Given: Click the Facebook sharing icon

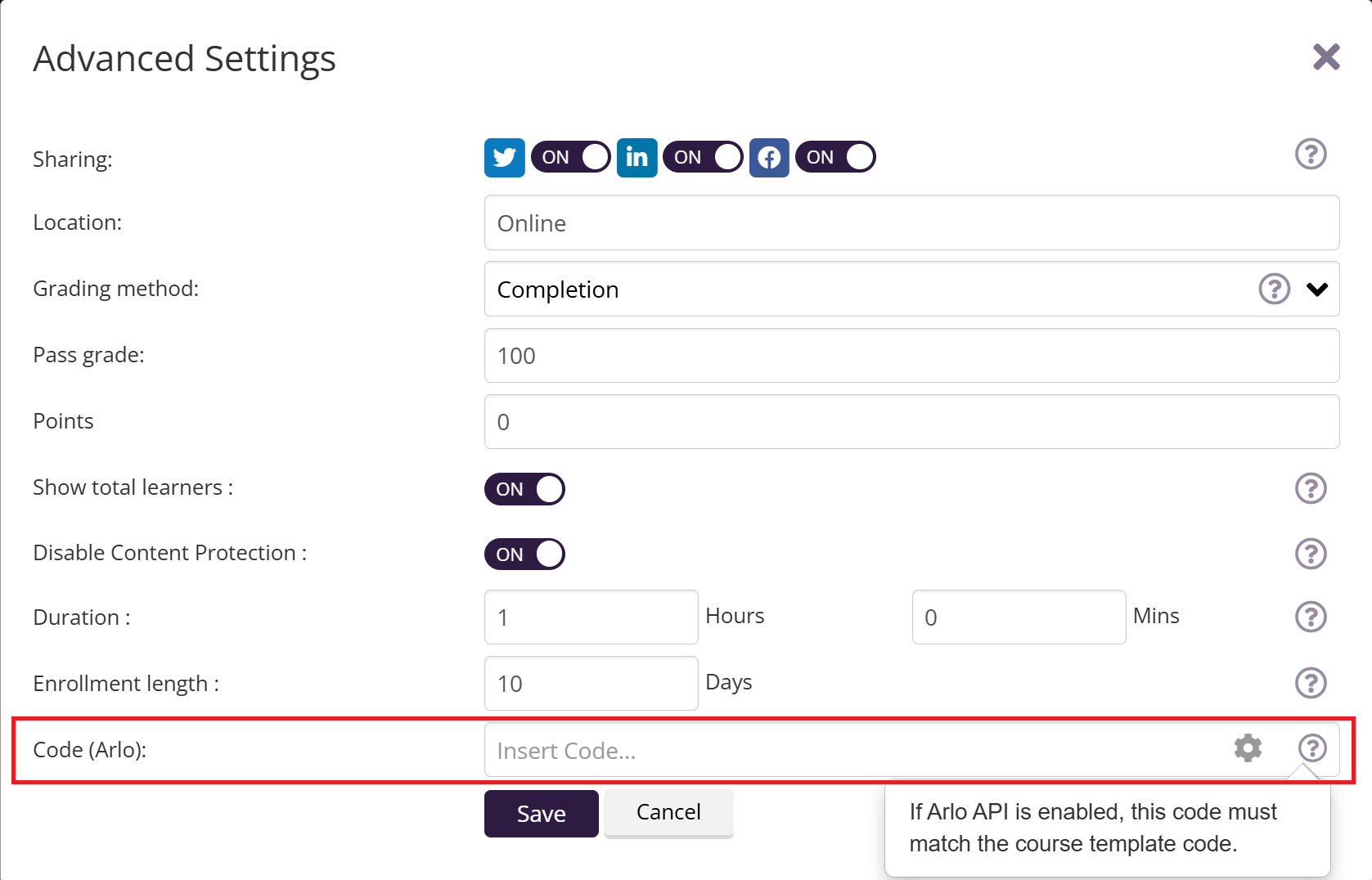Looking at the screenshot, I should pyautogui.click(x=769, y=158).
